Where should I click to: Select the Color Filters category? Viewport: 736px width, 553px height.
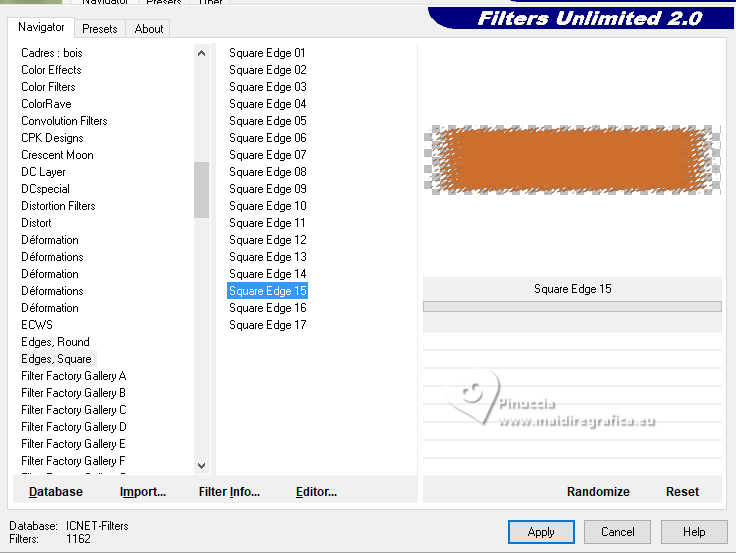[48, 87]
